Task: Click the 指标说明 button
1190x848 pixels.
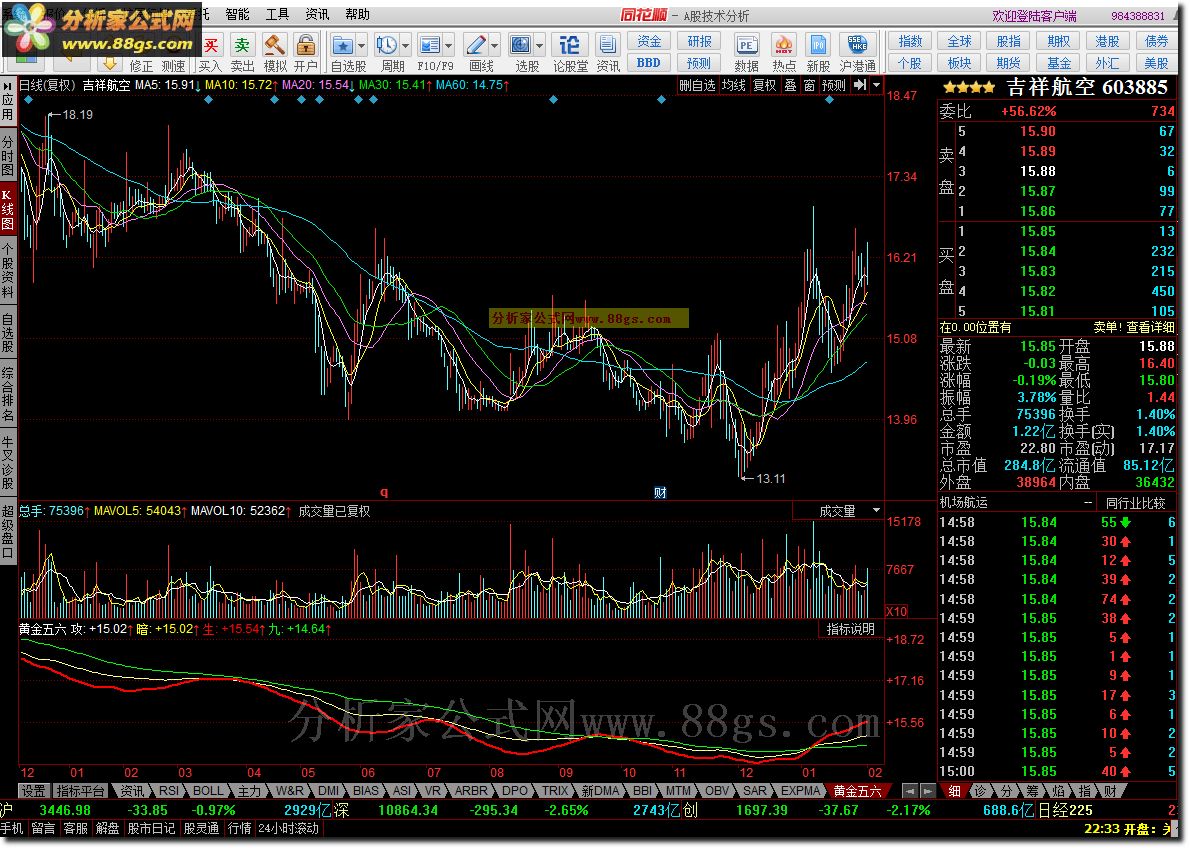Action: pyautogui.click(x=850, y=629)
